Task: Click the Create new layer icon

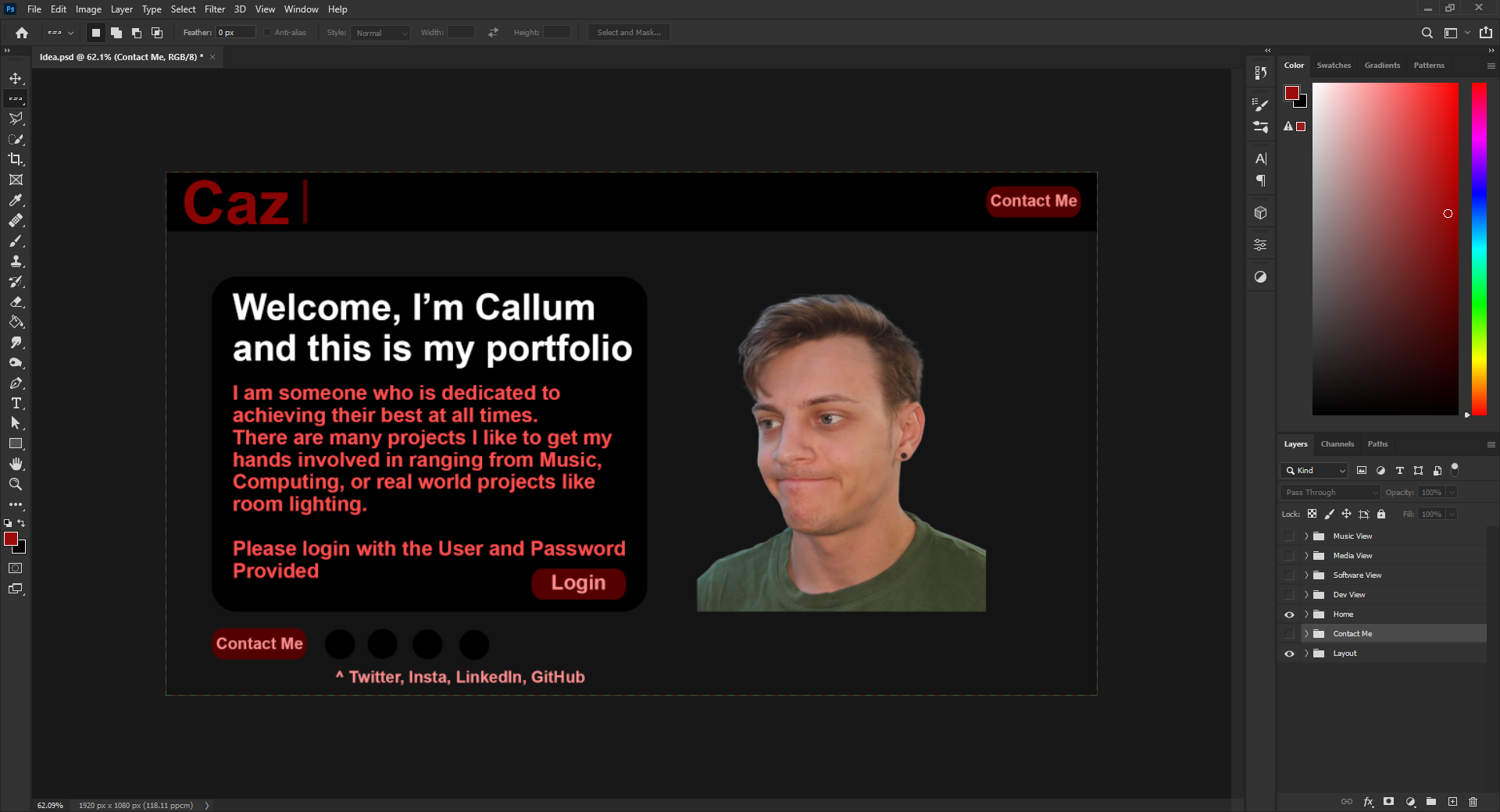Action: pyautogui.click(x=1452, y=802)
